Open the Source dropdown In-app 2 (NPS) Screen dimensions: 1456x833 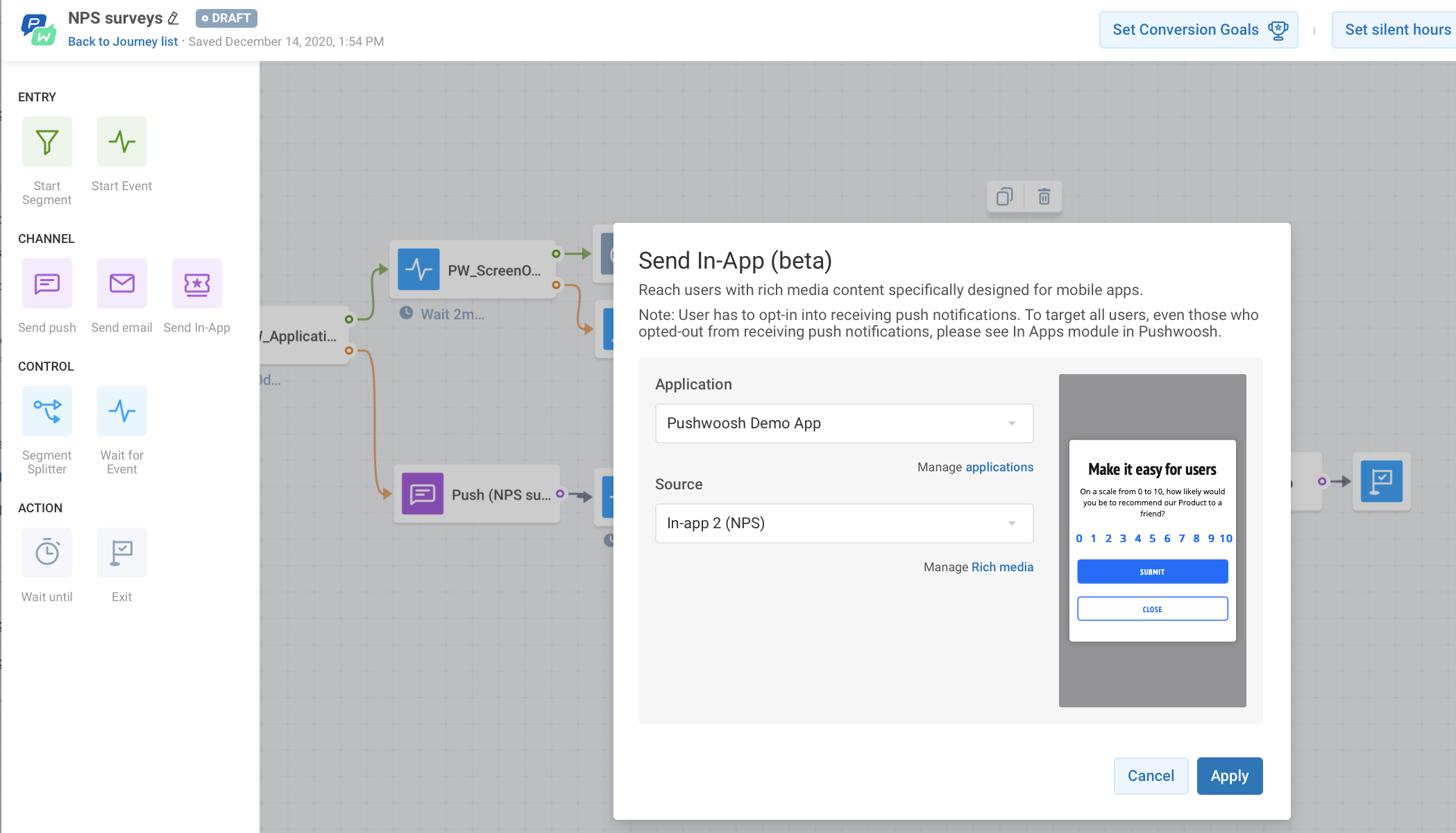pos(844,523)
